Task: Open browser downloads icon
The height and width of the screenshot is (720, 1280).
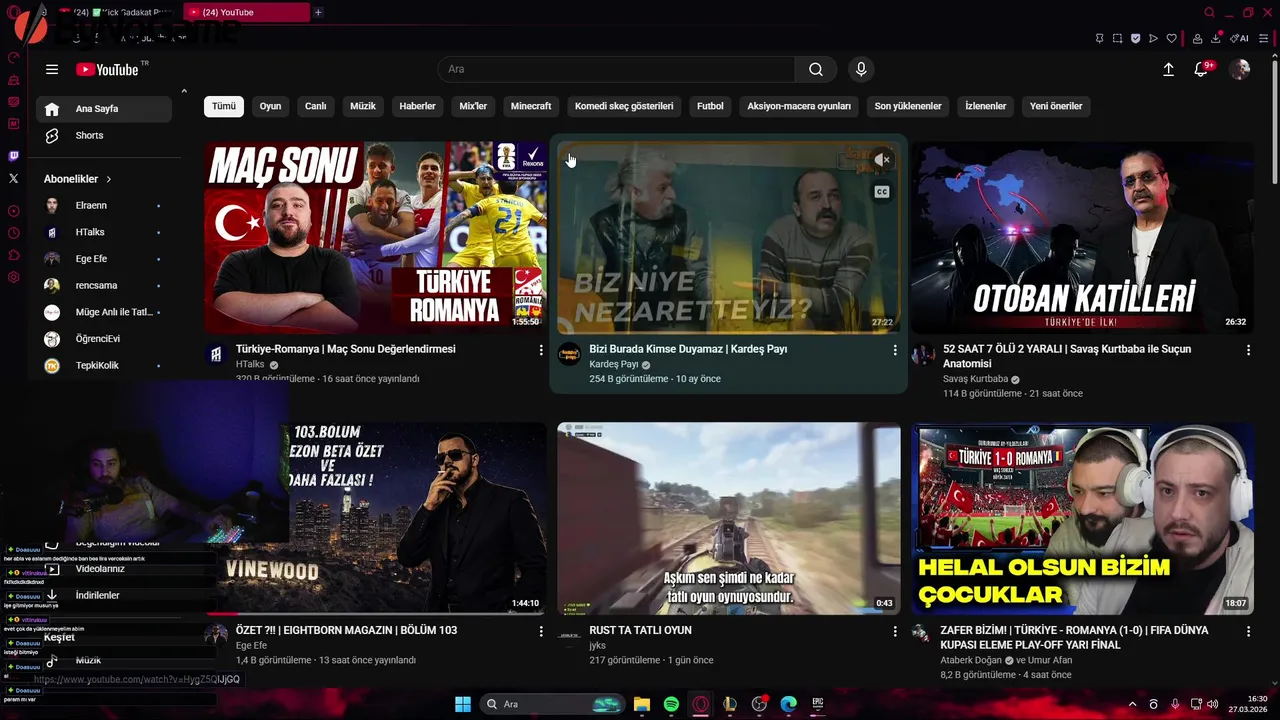Action: (1215, 38)
